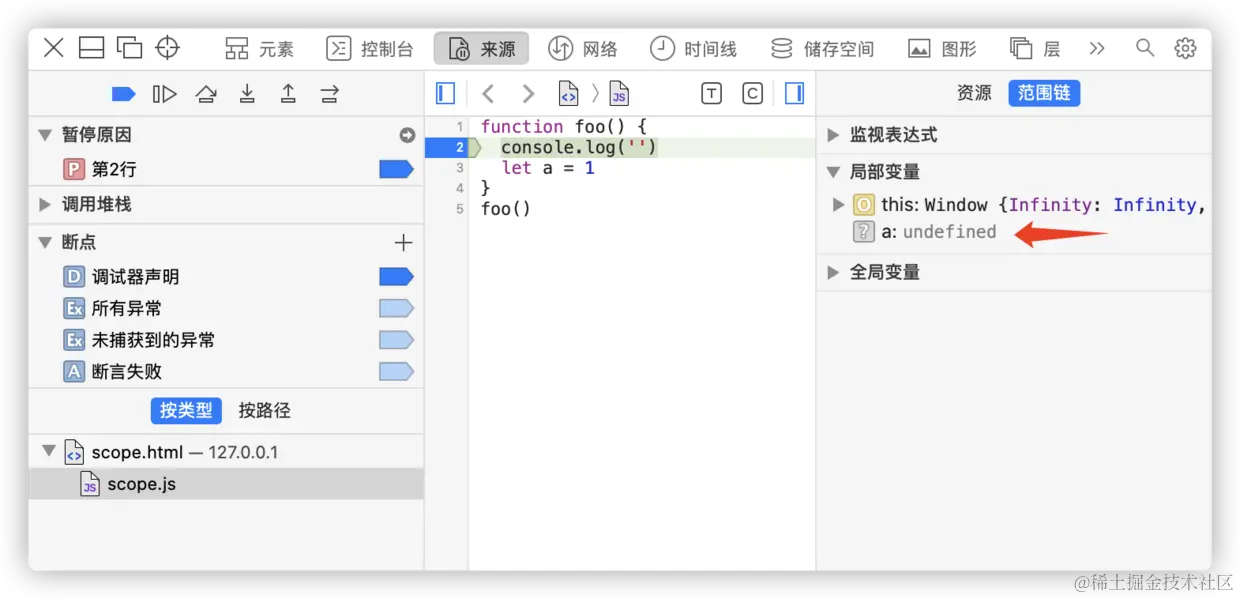Image resolution: width=1240 pixels, height=599 pixels.
Task: Click the search magnifier icon
Action: click(1145, 47)
